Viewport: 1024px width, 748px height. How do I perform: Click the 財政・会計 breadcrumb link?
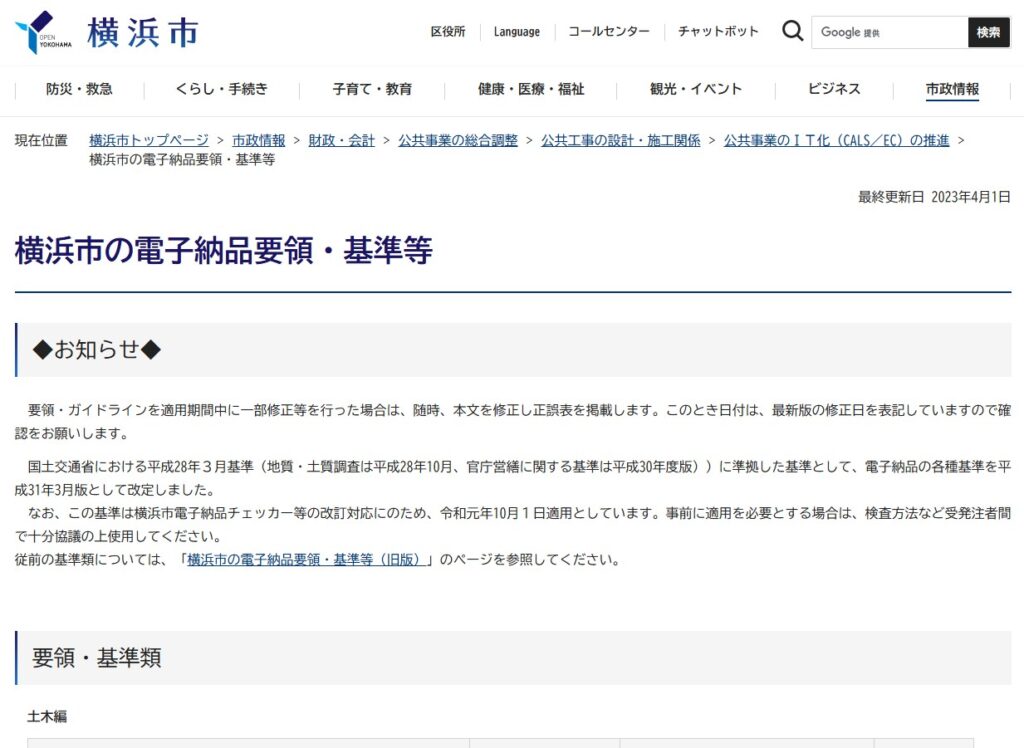pos(341,141)
